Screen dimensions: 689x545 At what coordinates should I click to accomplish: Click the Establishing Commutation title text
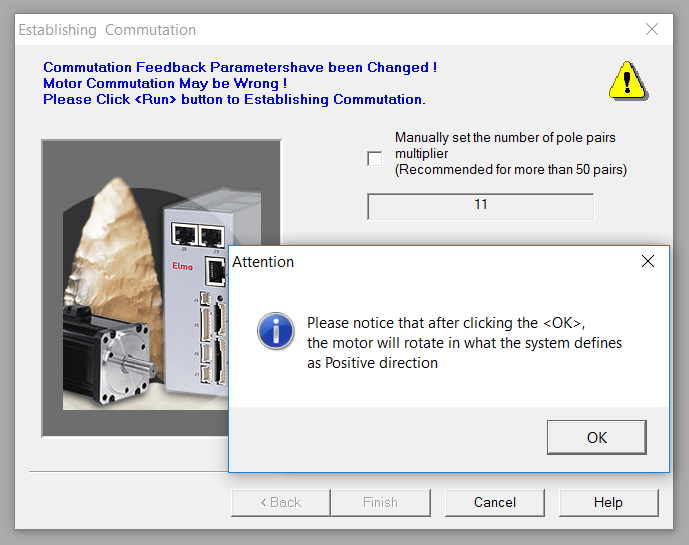(107, 30)
